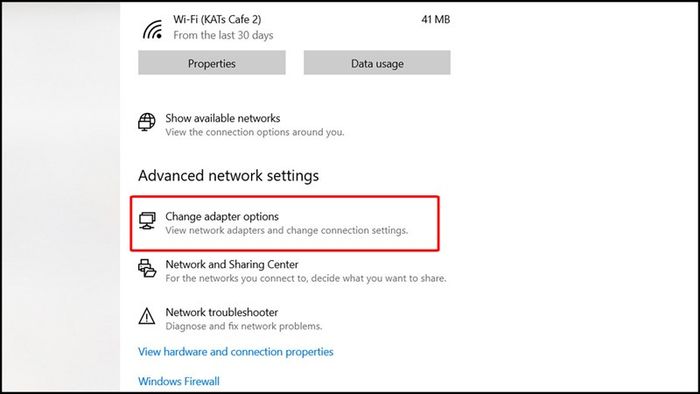Viewport: 700px width, 394px height.
Task: Open the Windows Firewall link
Action: pyautogui.click(x=179, y=381)
